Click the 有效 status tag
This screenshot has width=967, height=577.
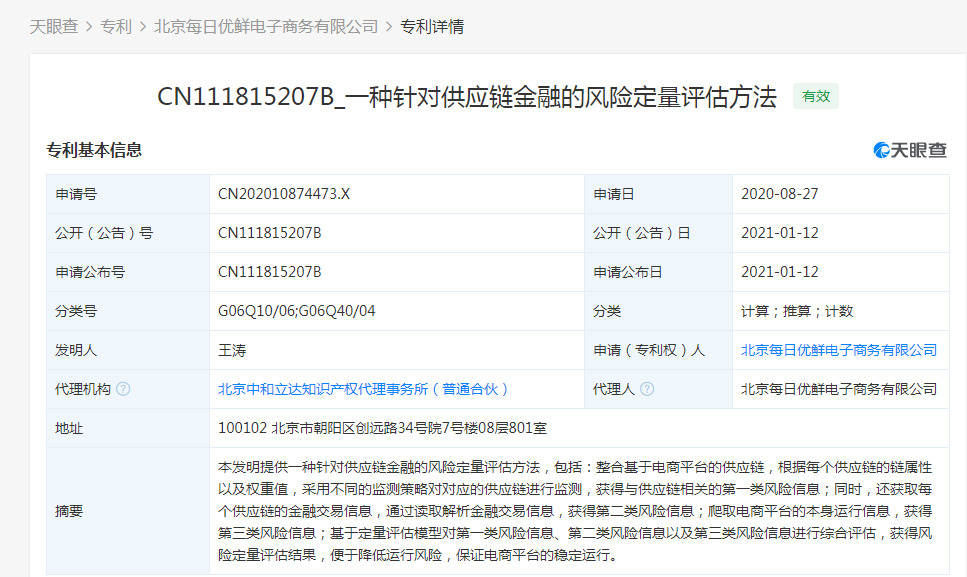click(x=815, y=96)
